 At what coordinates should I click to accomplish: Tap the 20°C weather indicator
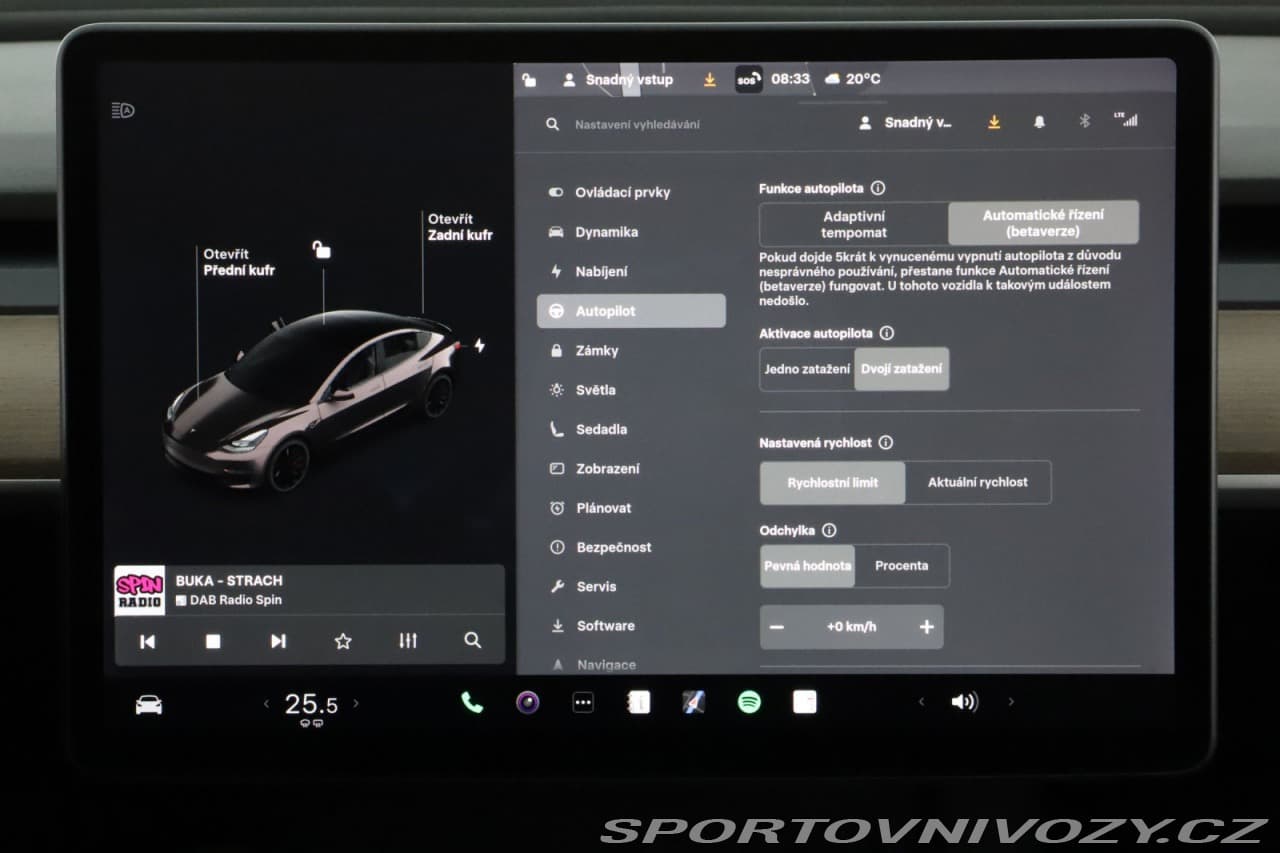(853, 79)
